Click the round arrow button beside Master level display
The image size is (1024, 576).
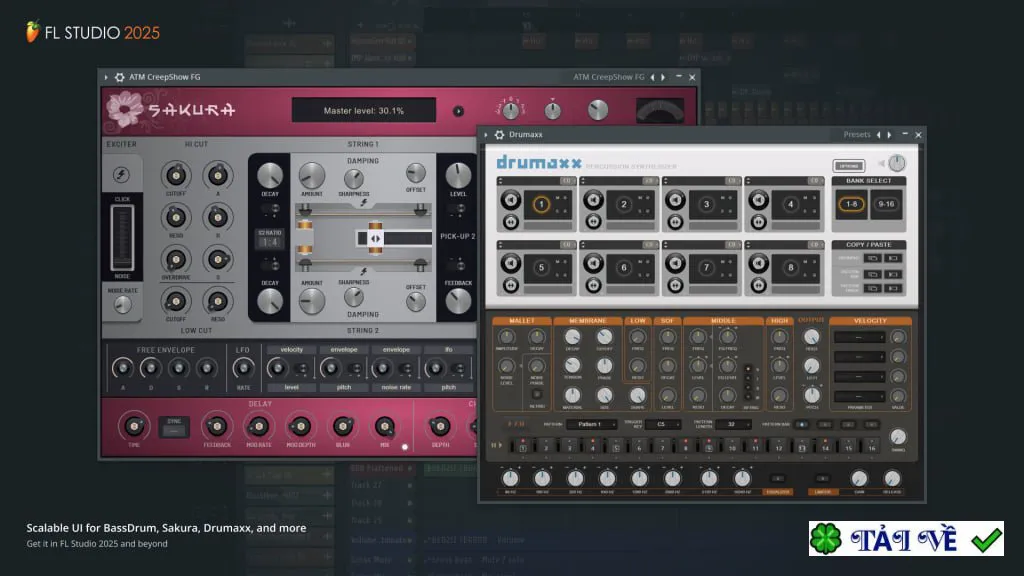pos(458,111)
